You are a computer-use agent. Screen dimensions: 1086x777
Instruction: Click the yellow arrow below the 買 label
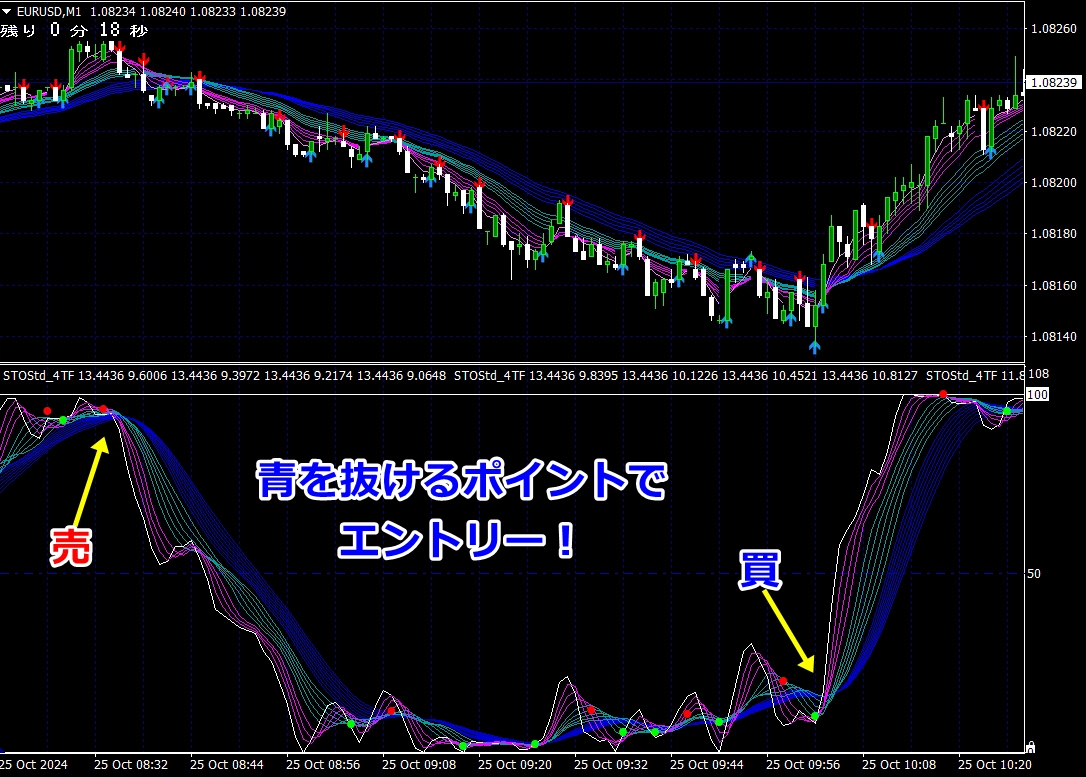[x=788, y=630]
